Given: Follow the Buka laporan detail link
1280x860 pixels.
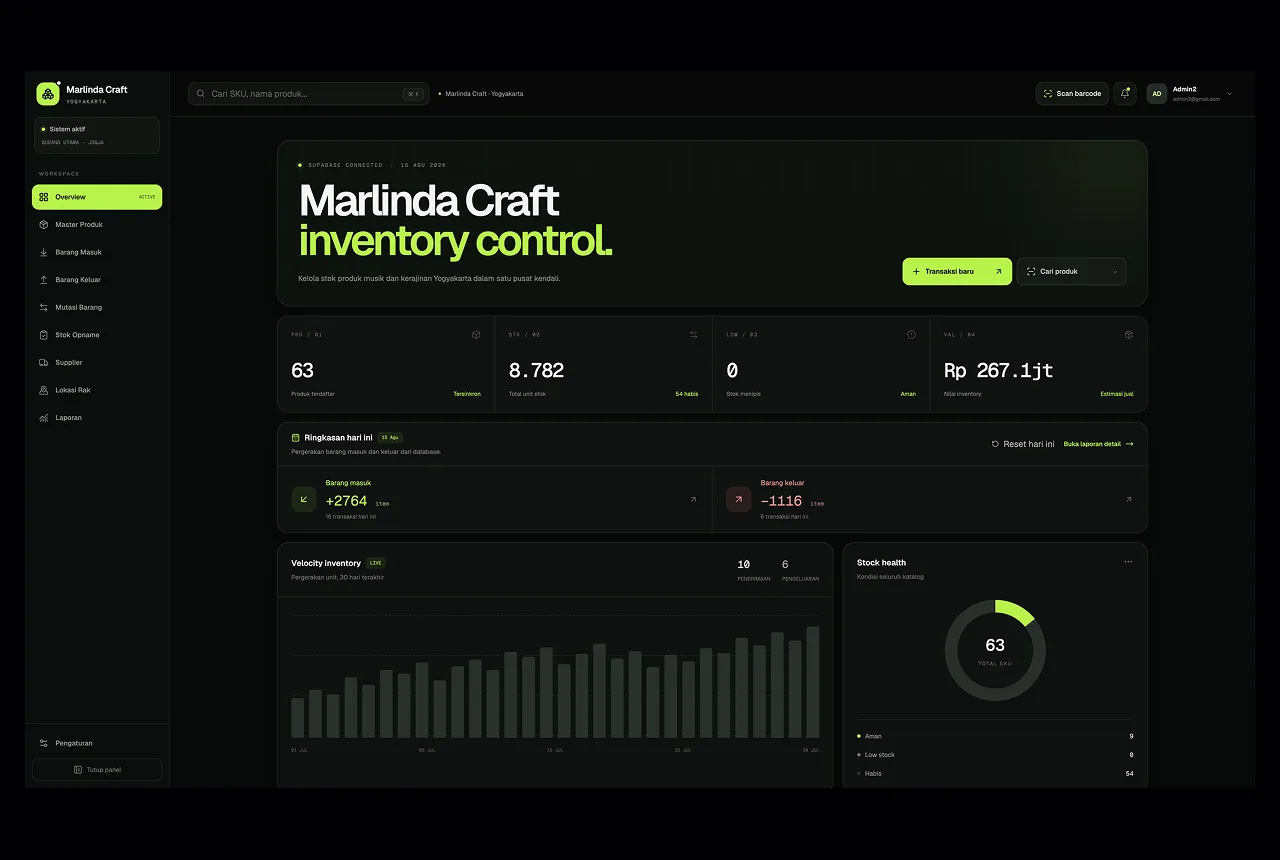Looking at the screenshot, I should [1098, 444].
